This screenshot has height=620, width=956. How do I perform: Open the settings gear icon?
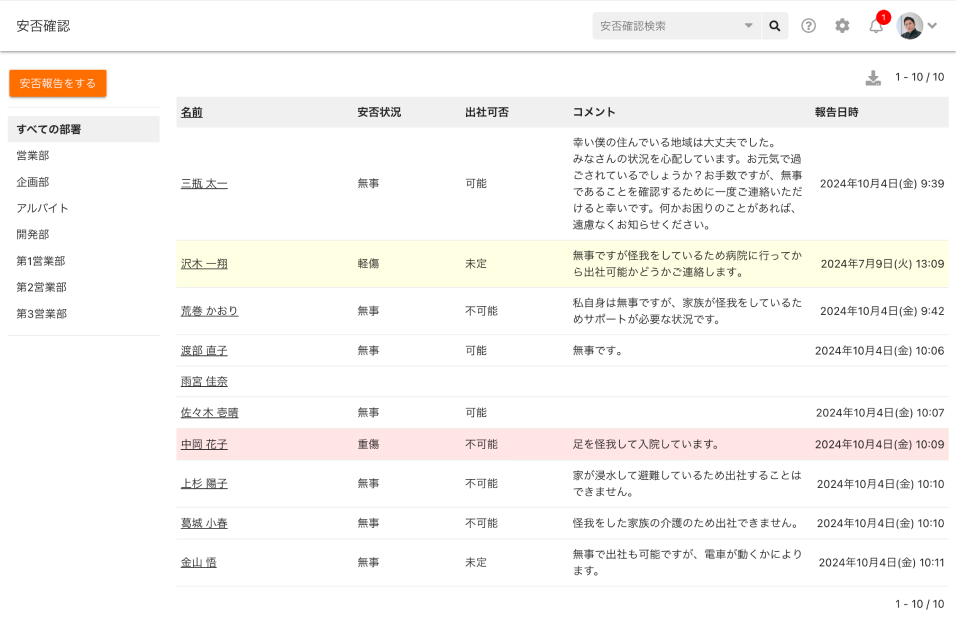[842, 26]
